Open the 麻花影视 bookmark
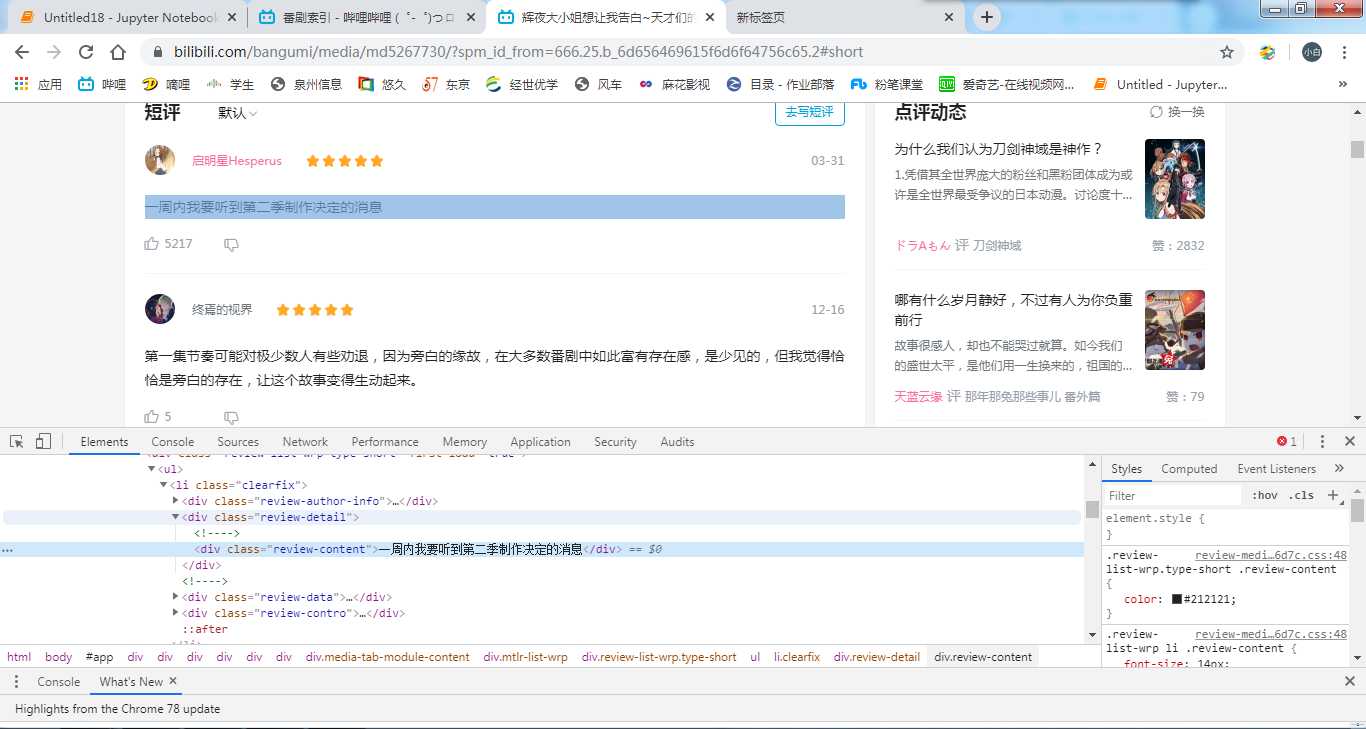The width and height of the screenshot is (1366, 729). (x=674, y=84)
